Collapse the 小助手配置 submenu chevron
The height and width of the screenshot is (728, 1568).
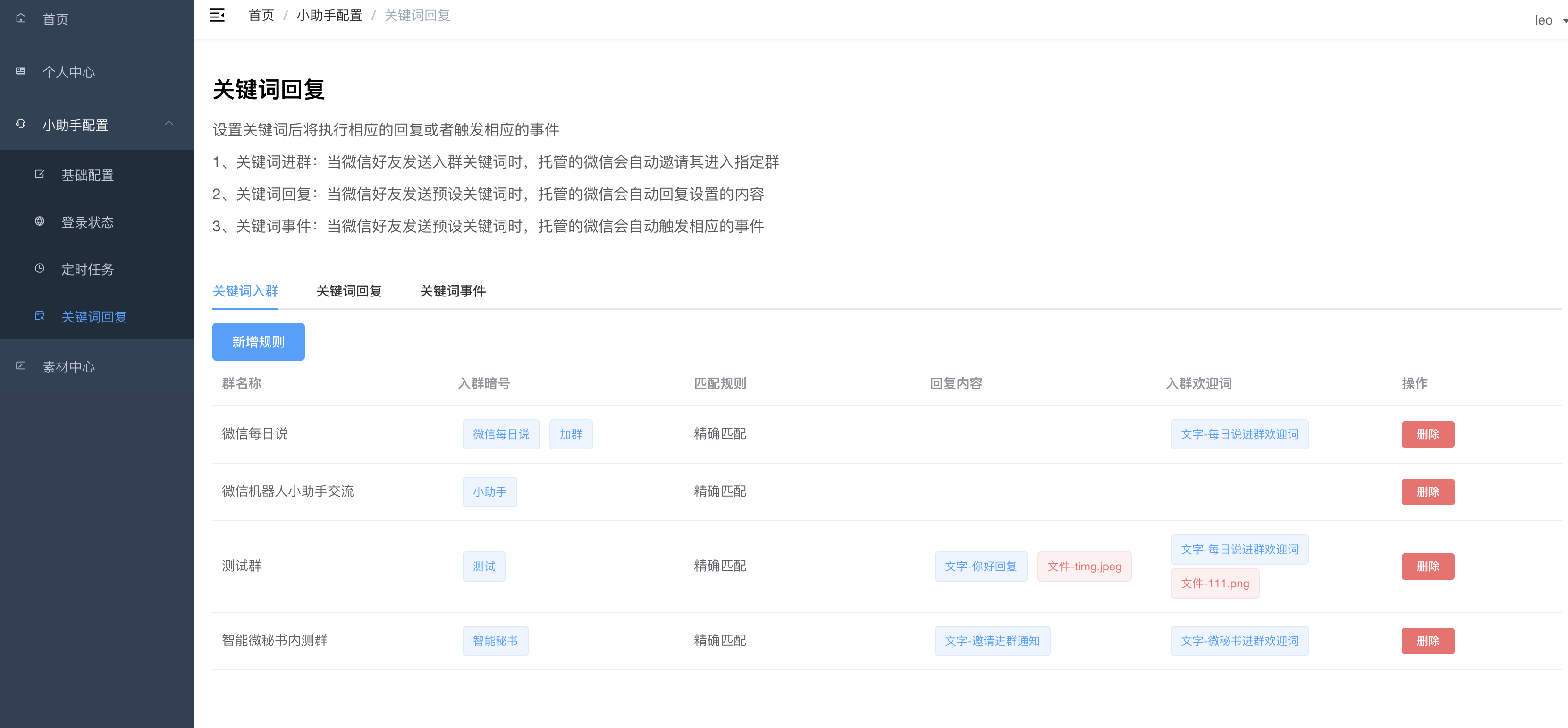[x=169, y=124]
